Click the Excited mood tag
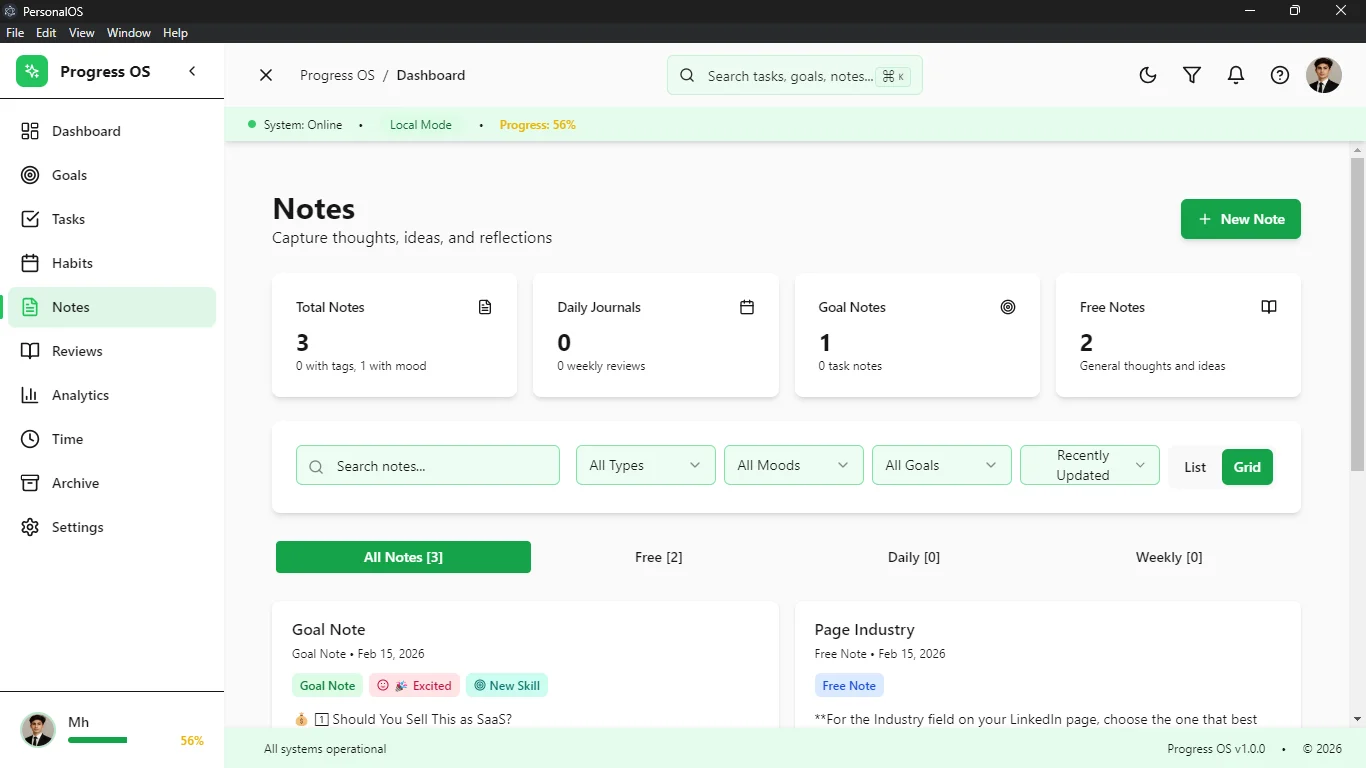This screenshot has width=1366, height=768. (x=414, y=685)
